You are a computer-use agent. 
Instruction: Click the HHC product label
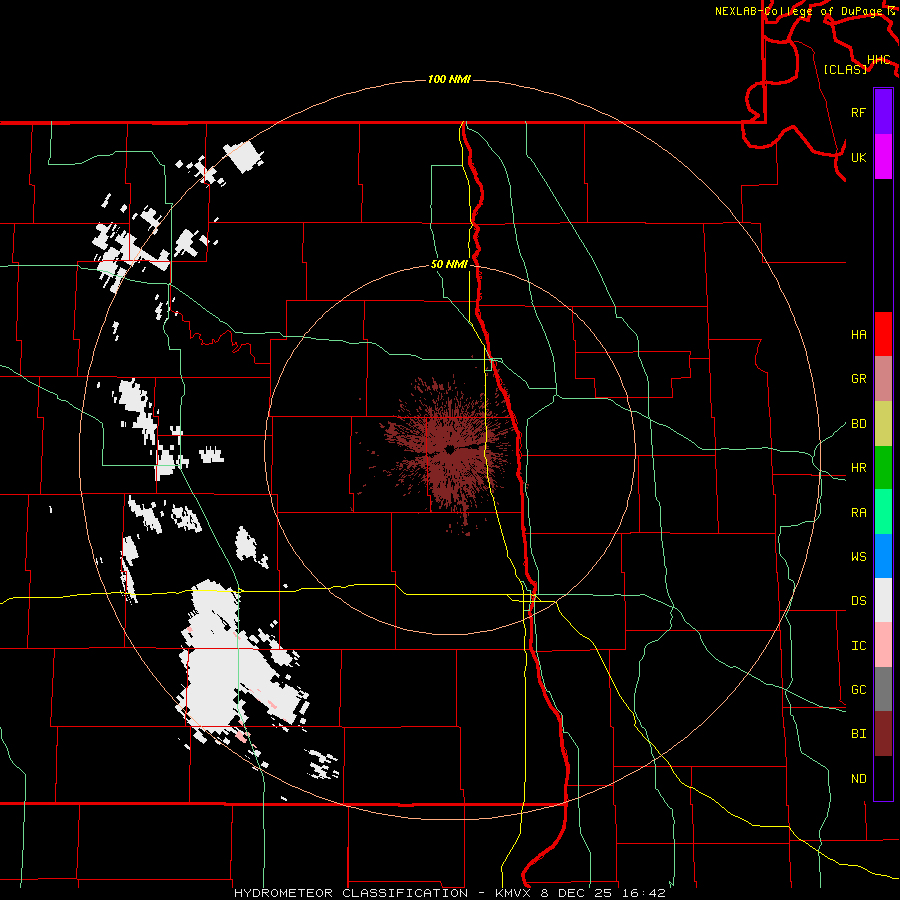pos(878,60)
